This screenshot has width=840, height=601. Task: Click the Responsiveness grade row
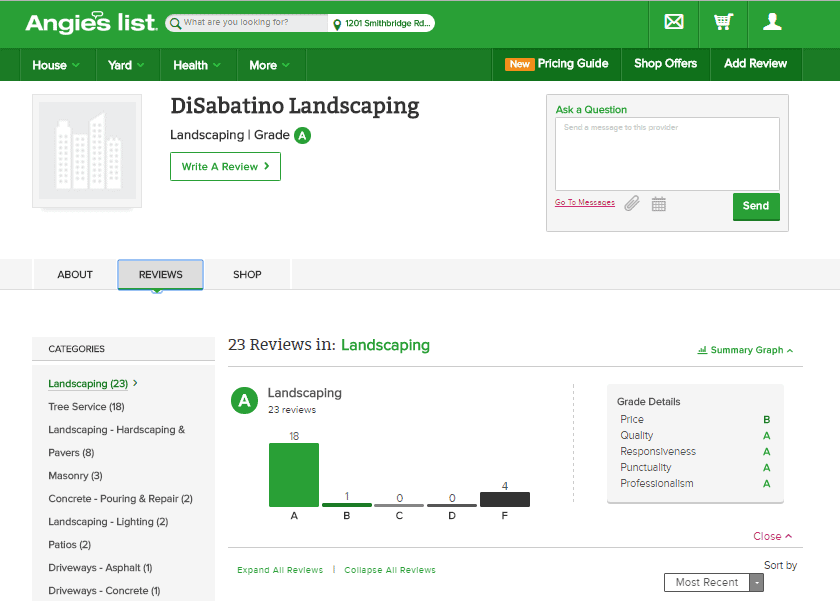click(695, 452)
